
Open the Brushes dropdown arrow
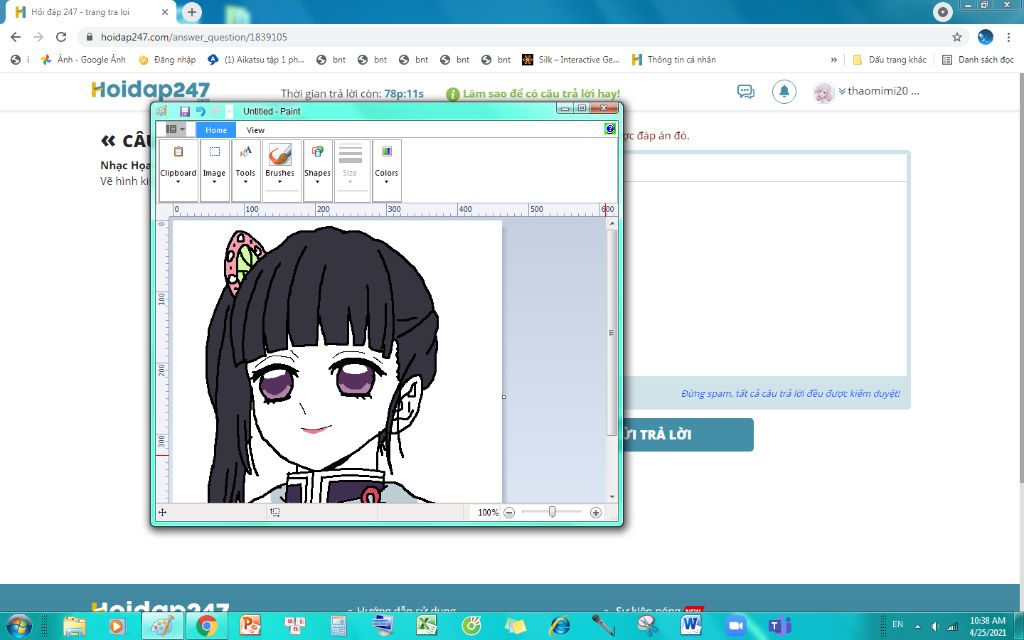click(280, 182)
